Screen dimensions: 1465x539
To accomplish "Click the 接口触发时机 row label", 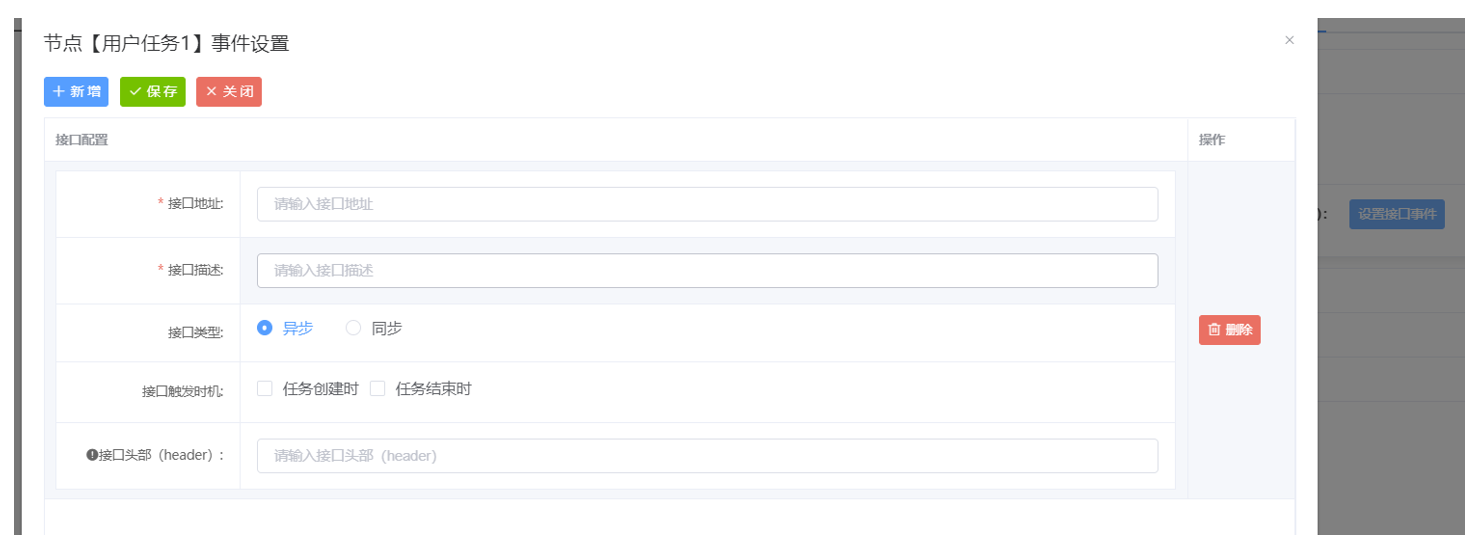I will 182,392.
